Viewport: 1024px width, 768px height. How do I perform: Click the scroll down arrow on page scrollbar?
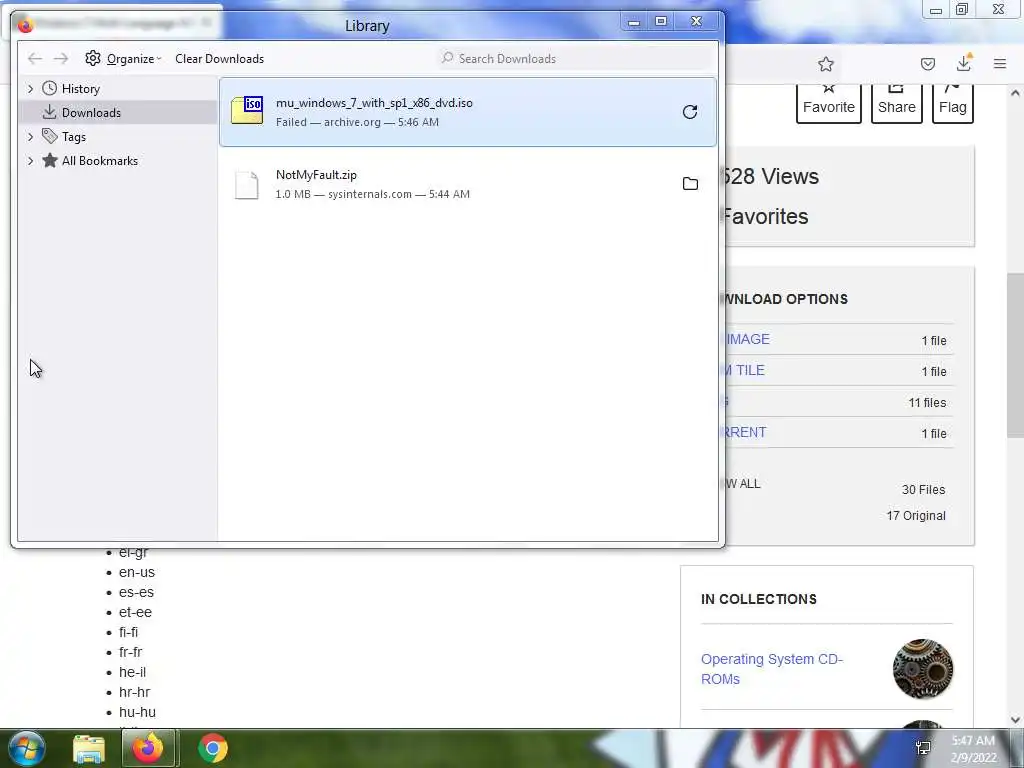pos(1015,719)
